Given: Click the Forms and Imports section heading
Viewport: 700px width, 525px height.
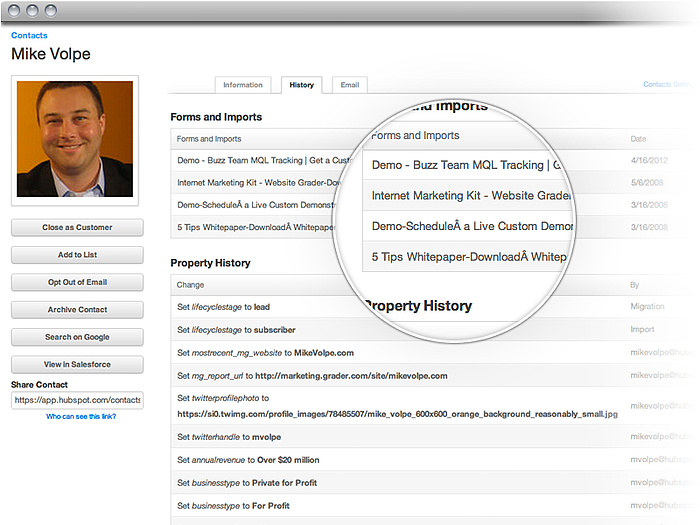Looking at the screenshot, I should (216, 117).
